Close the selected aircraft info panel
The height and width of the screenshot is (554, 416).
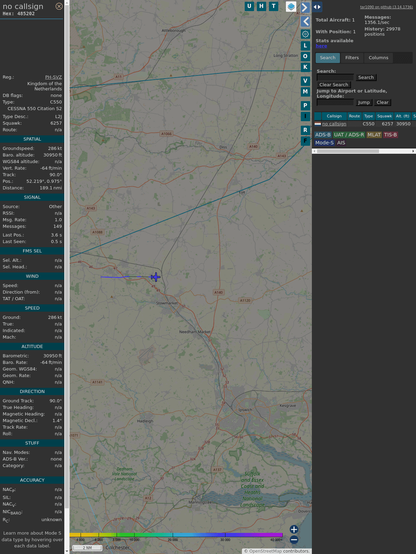[59, 6]
